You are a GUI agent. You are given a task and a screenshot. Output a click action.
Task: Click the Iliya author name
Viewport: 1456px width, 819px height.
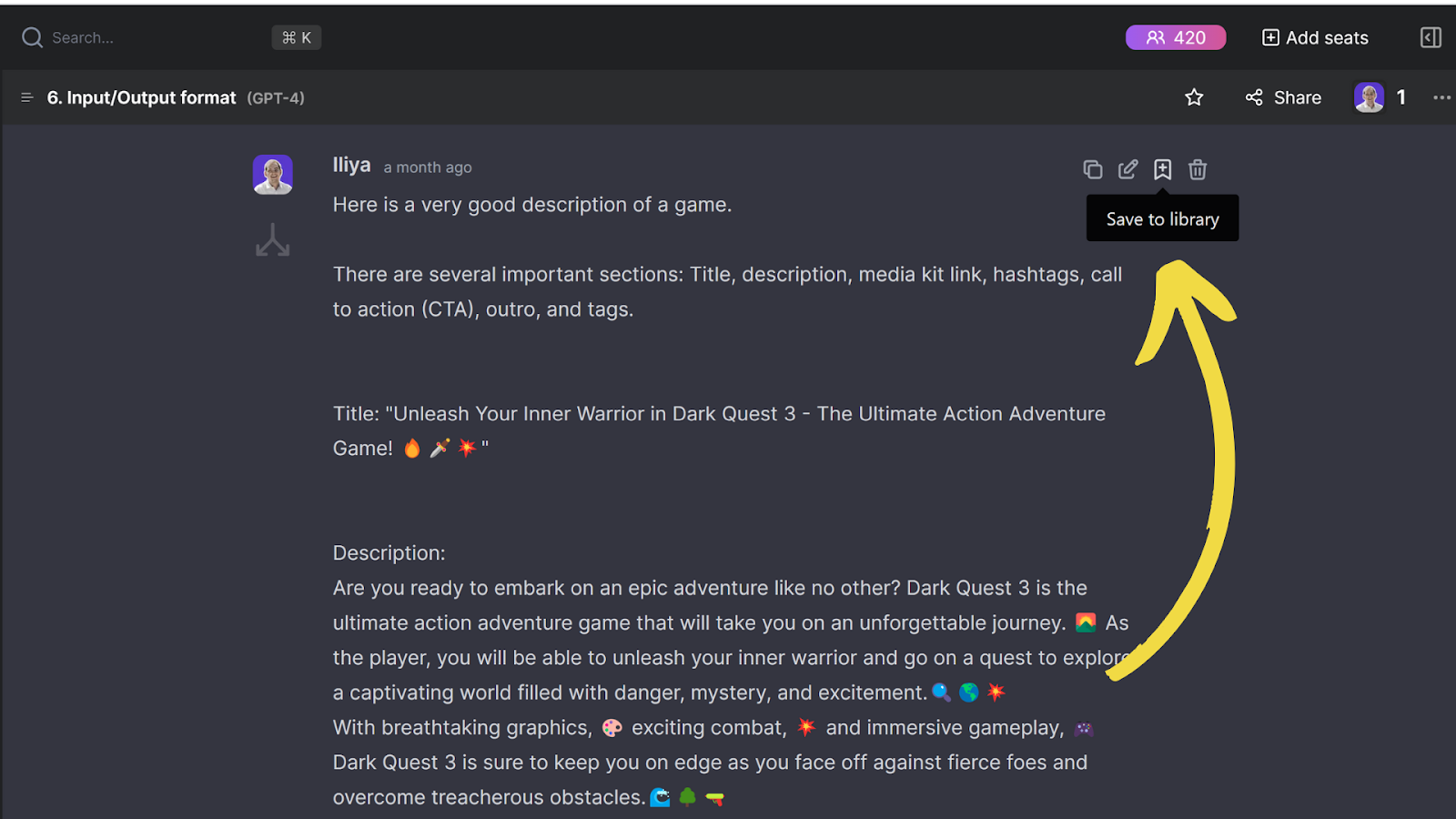click(351, 165)
